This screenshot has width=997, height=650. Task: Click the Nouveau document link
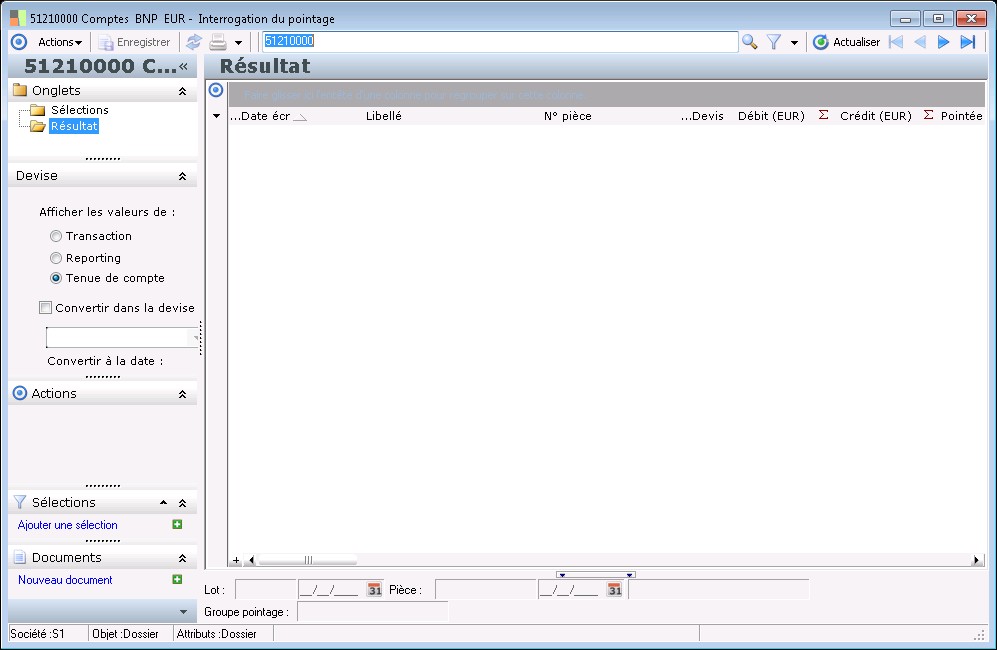coord(65,579)
